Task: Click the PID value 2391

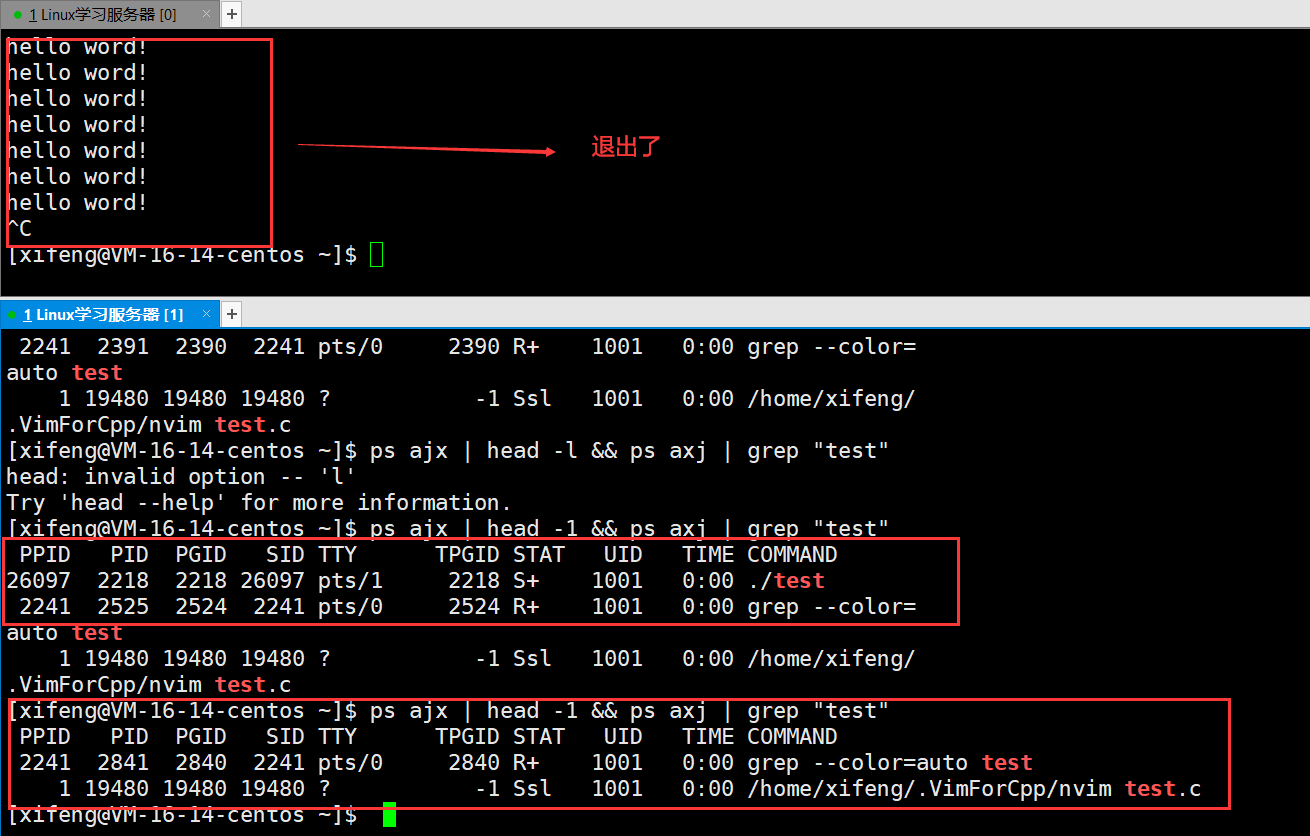Action: pos(123,347)
